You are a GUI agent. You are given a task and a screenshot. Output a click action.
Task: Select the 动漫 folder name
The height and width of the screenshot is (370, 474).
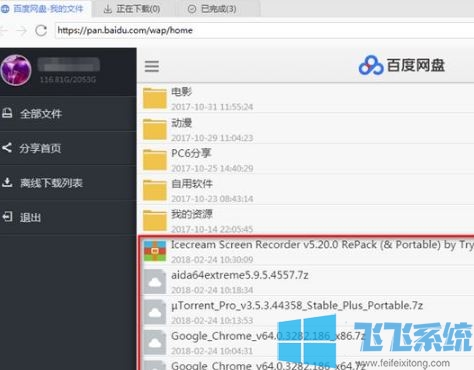182,123
